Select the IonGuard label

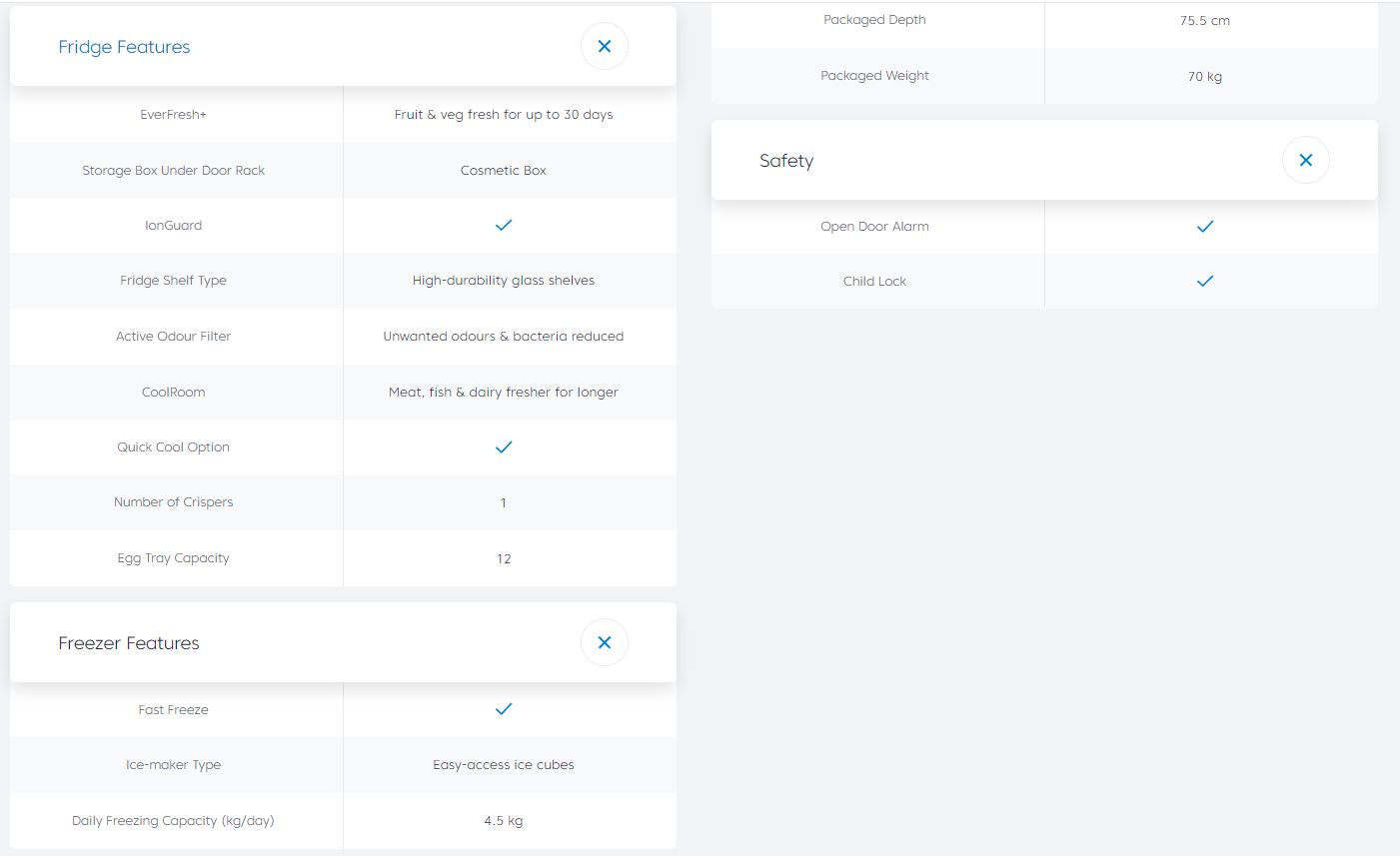pos(173,226)
